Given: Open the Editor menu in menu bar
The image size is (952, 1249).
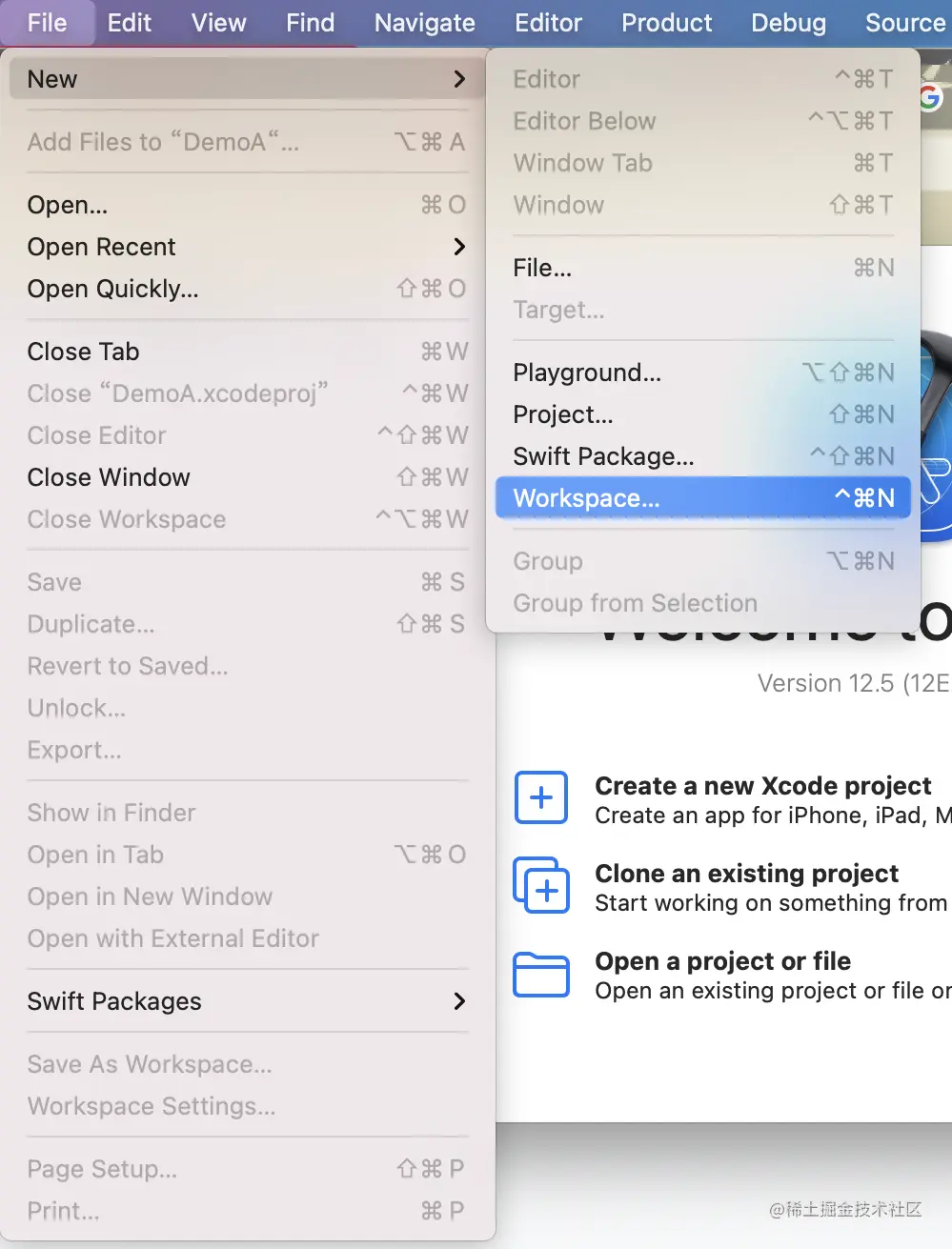Looking at the screenshot, I should point(548,23).
